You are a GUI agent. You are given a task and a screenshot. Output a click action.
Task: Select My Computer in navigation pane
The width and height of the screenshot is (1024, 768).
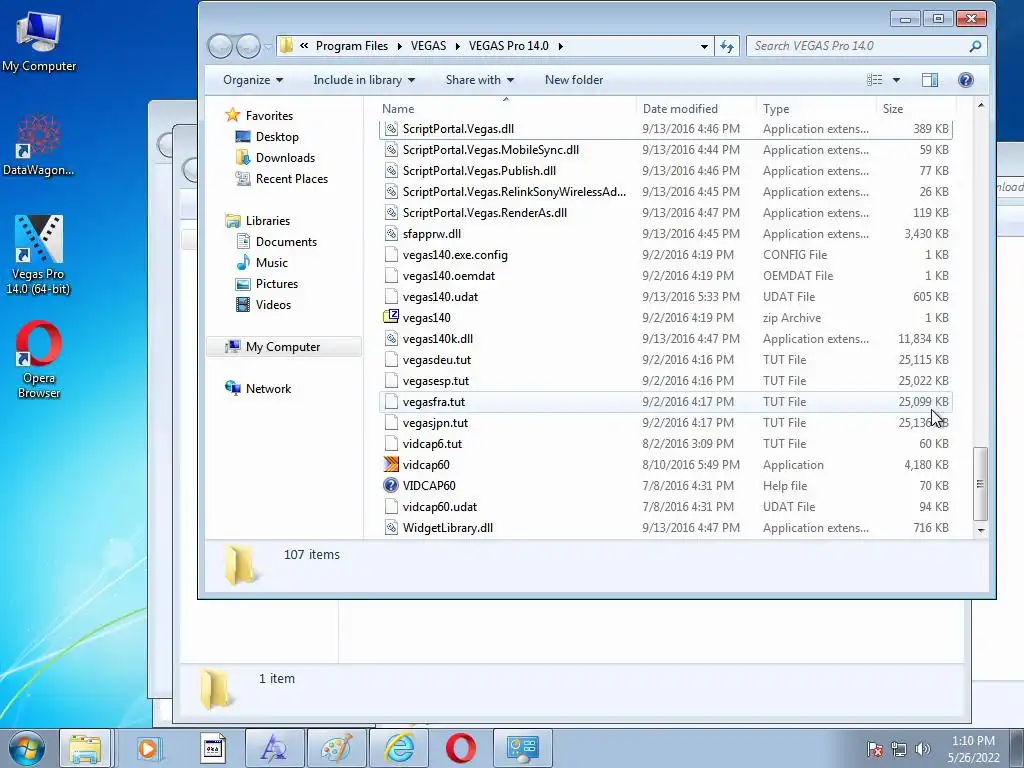point(283,347)
